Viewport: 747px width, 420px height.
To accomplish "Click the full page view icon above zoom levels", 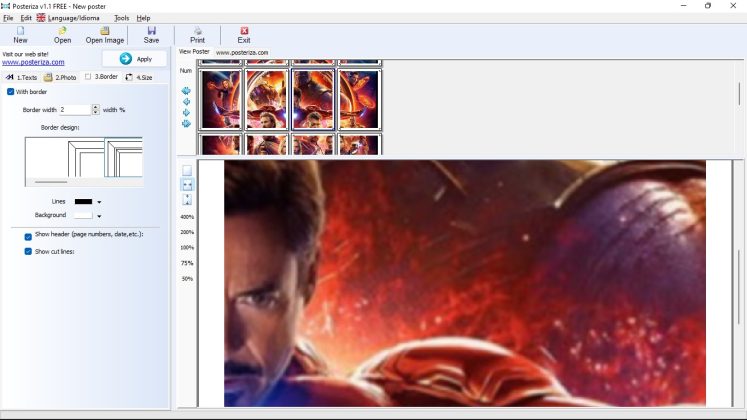I will tap(187, 170).
